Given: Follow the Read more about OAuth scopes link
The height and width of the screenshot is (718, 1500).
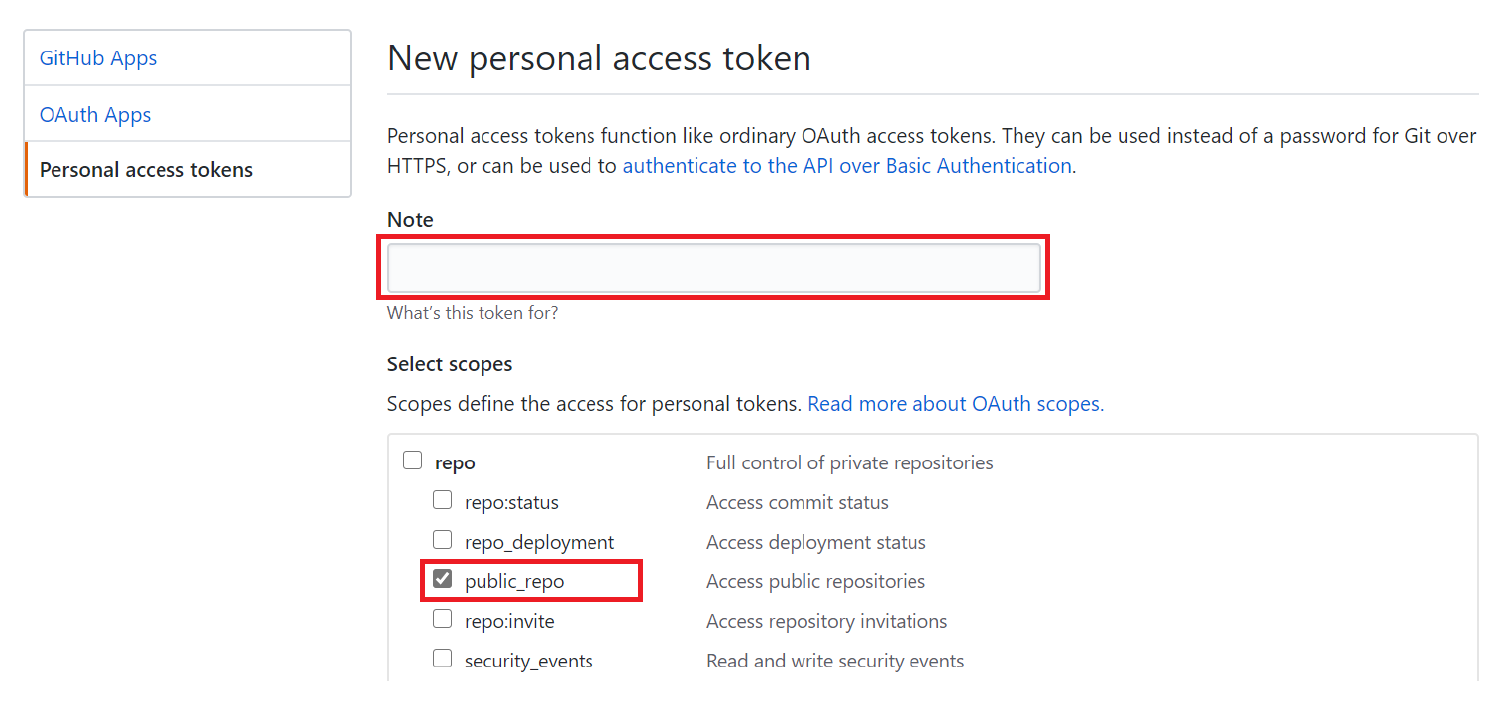Looking at the screenshot, I should pos(955,404).
